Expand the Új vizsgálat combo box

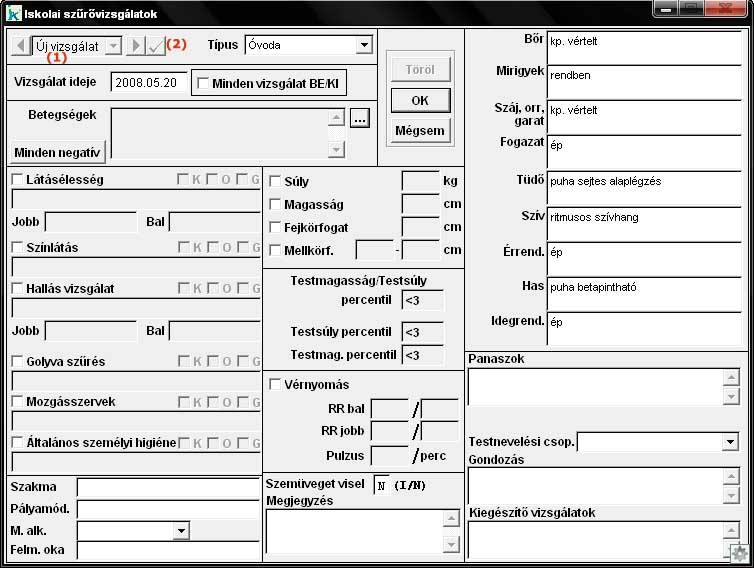click(x=112, y=46)
